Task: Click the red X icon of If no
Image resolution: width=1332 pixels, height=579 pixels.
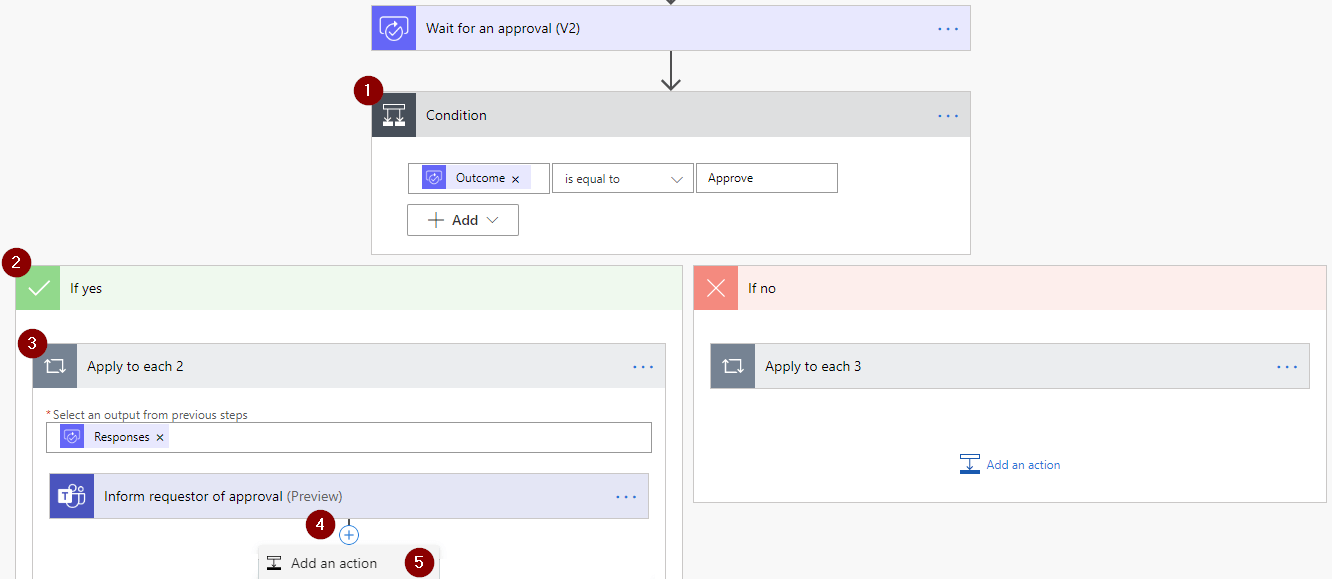Action: point(714,287)
